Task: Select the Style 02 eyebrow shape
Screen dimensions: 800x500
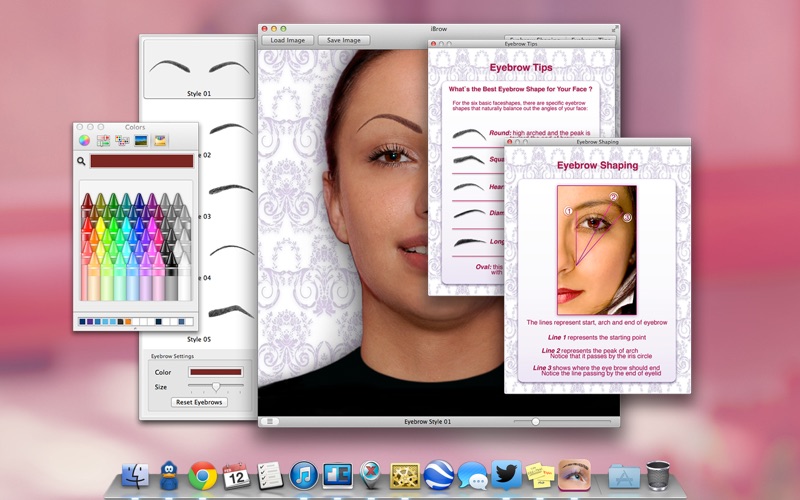Action: coord(231,129)
